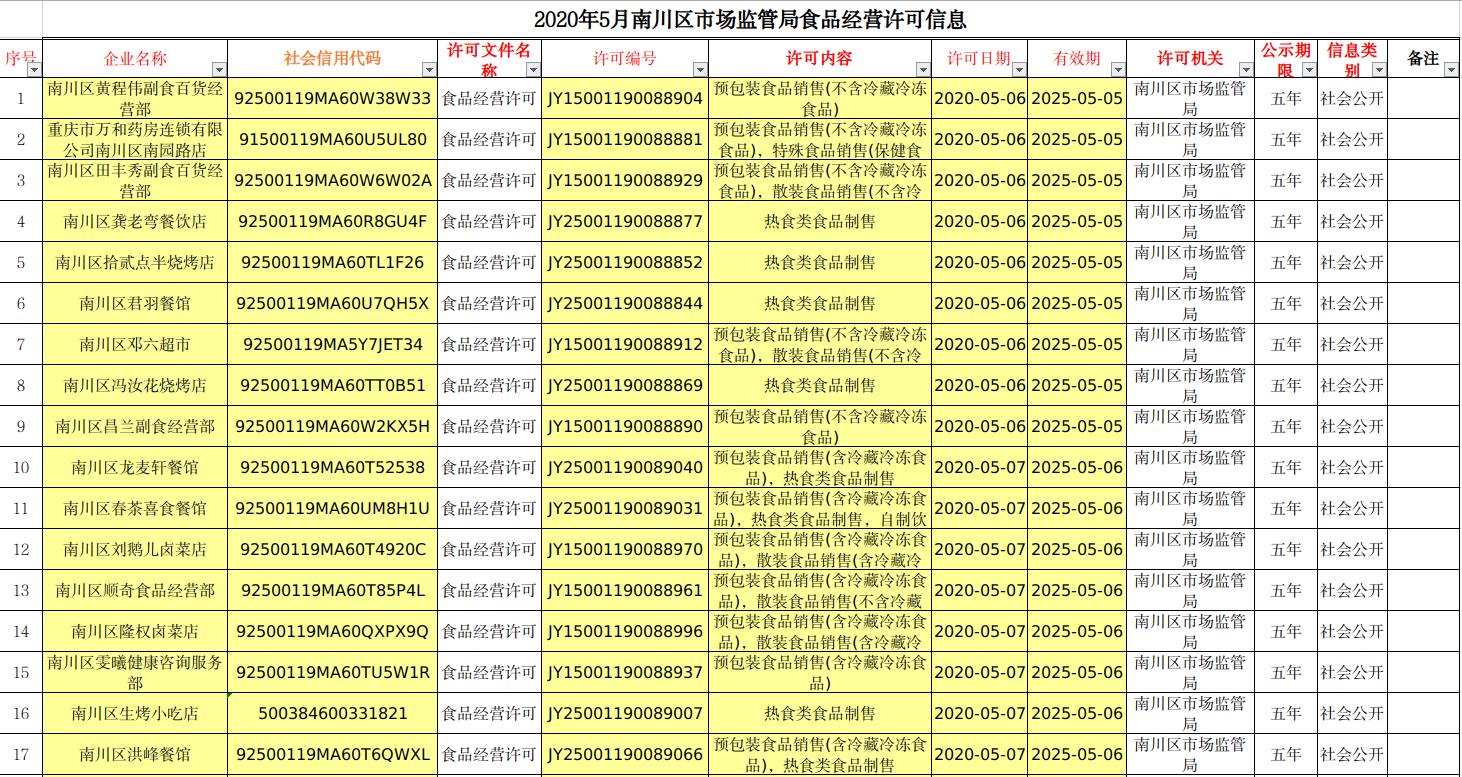1462x777 pixels.
Task: Open the 许可文件名称 column filter dropdown
Action: pyautogui.click(x=533, y=70)
